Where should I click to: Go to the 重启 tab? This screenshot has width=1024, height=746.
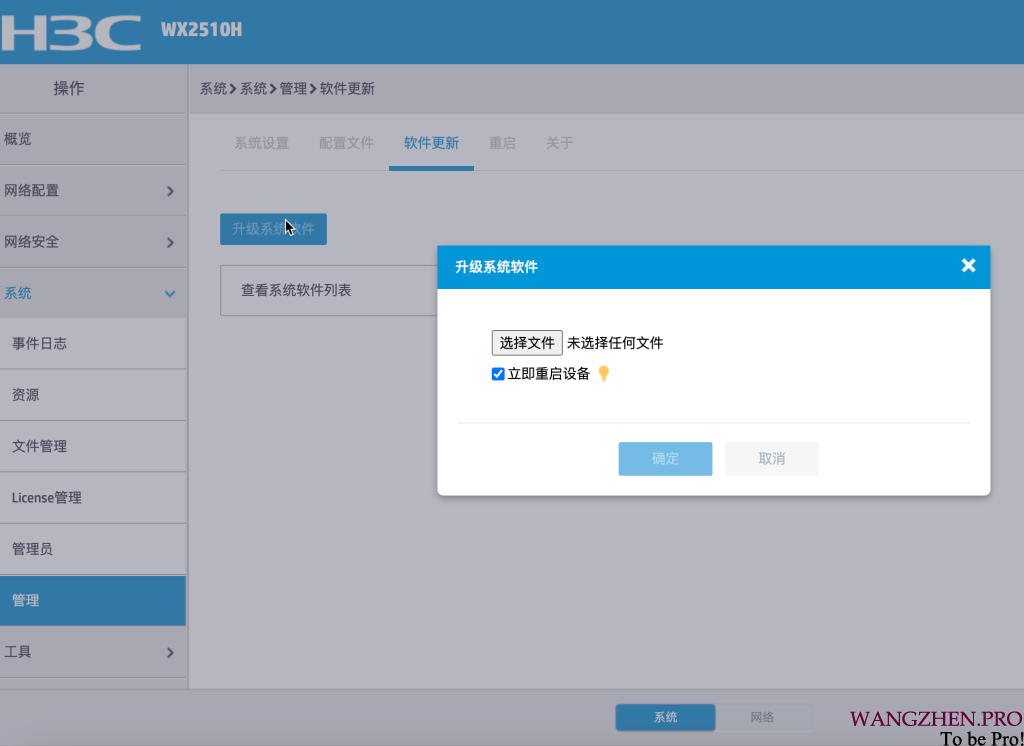502,143
